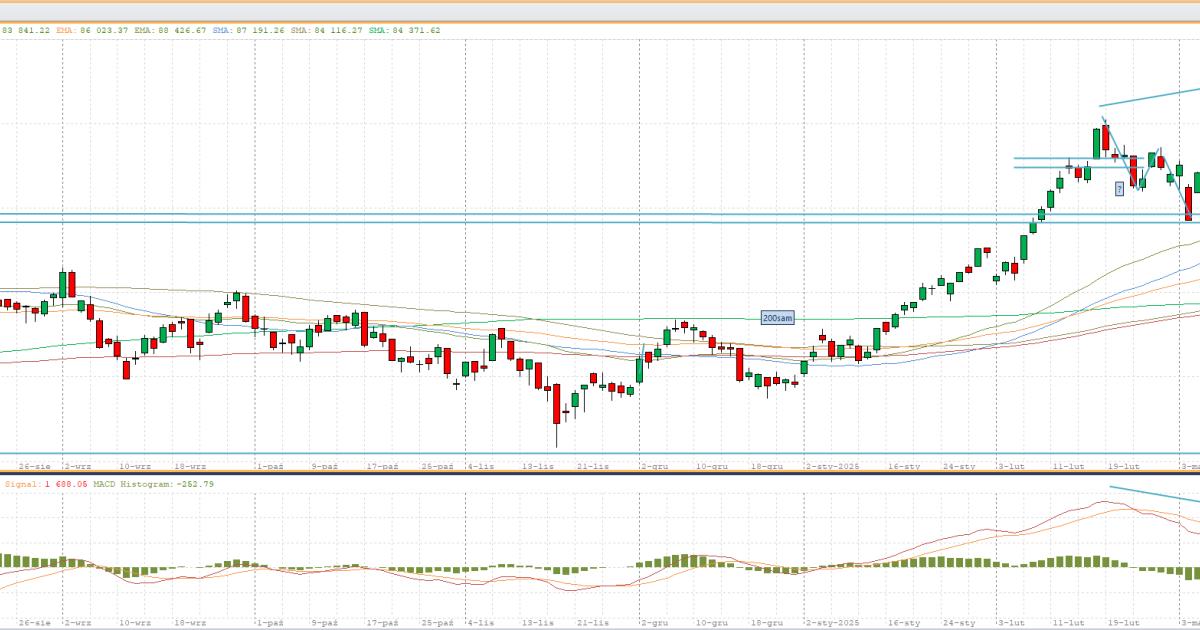The width and height of the screenshot is (1200, 630).
Task: Click the Signal value label in MACD panel
Action: (45, 484)
